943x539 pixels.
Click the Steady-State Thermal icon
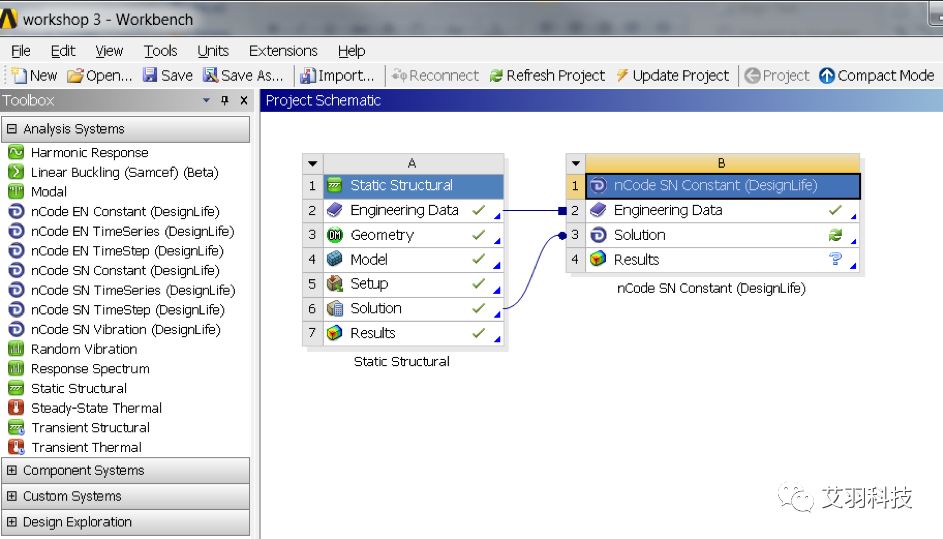16,408
